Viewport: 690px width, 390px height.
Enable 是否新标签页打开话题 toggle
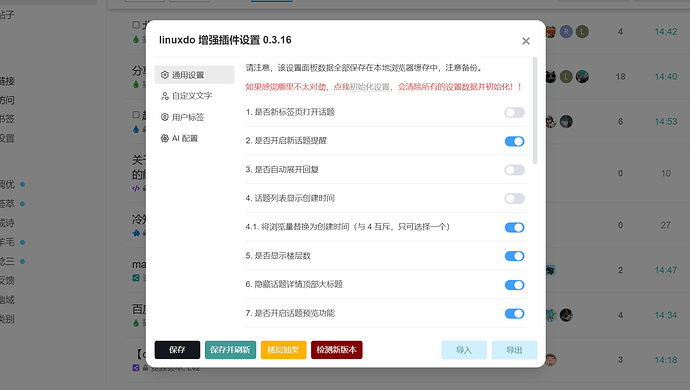pos(514,112)
